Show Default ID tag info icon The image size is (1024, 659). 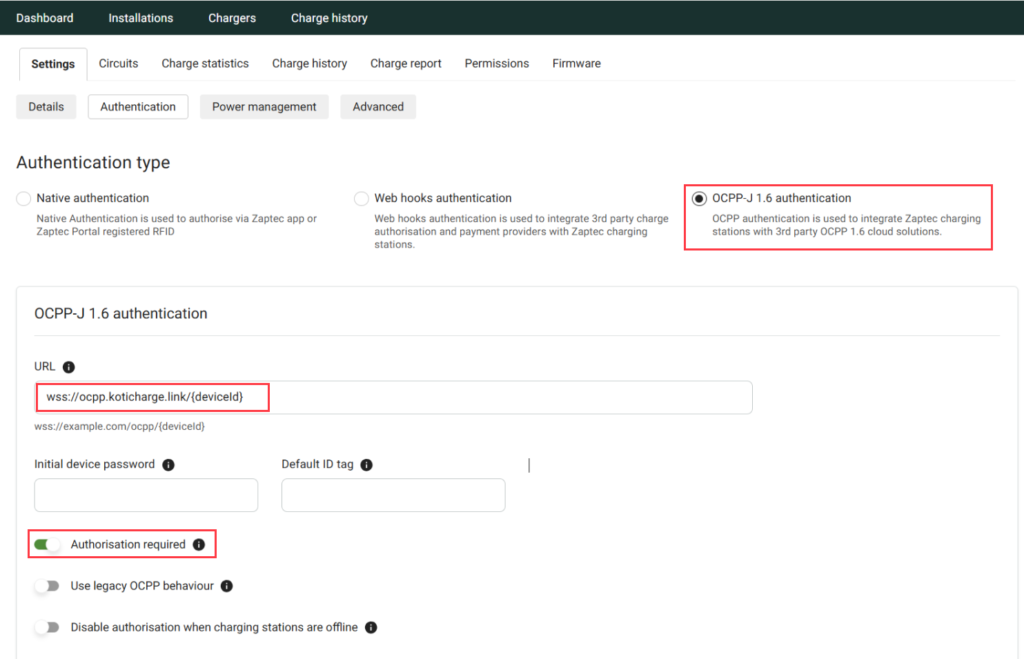point(366,465)
